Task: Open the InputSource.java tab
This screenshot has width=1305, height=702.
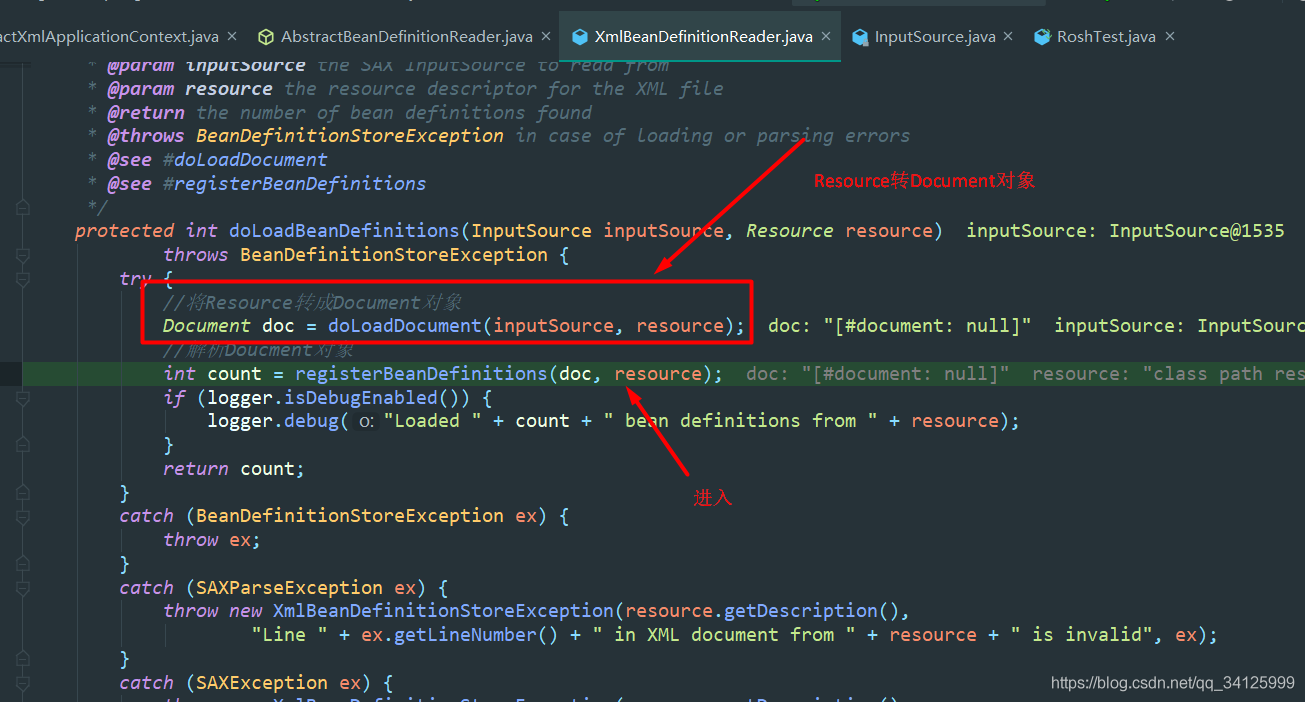Action: click(935, 37)
